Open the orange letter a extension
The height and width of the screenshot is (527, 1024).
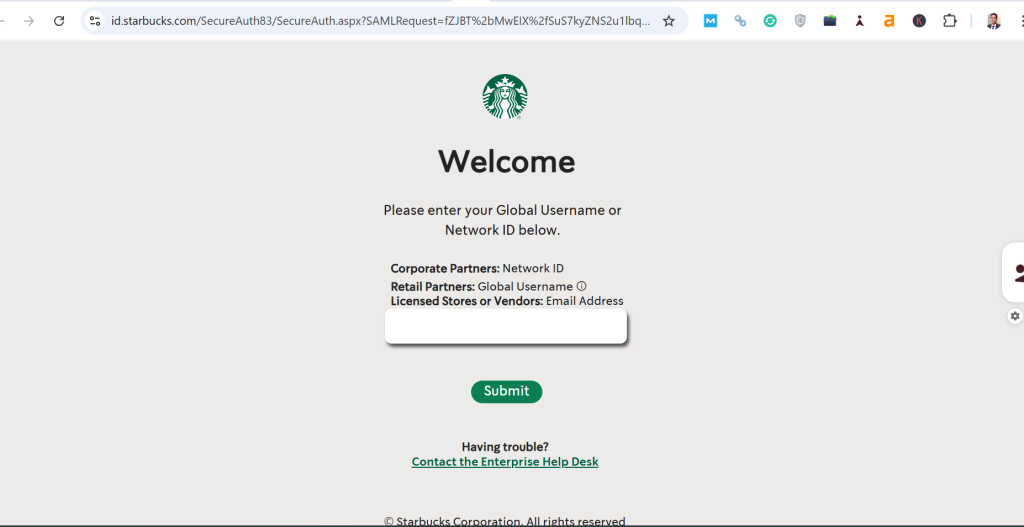coord(889,21)
